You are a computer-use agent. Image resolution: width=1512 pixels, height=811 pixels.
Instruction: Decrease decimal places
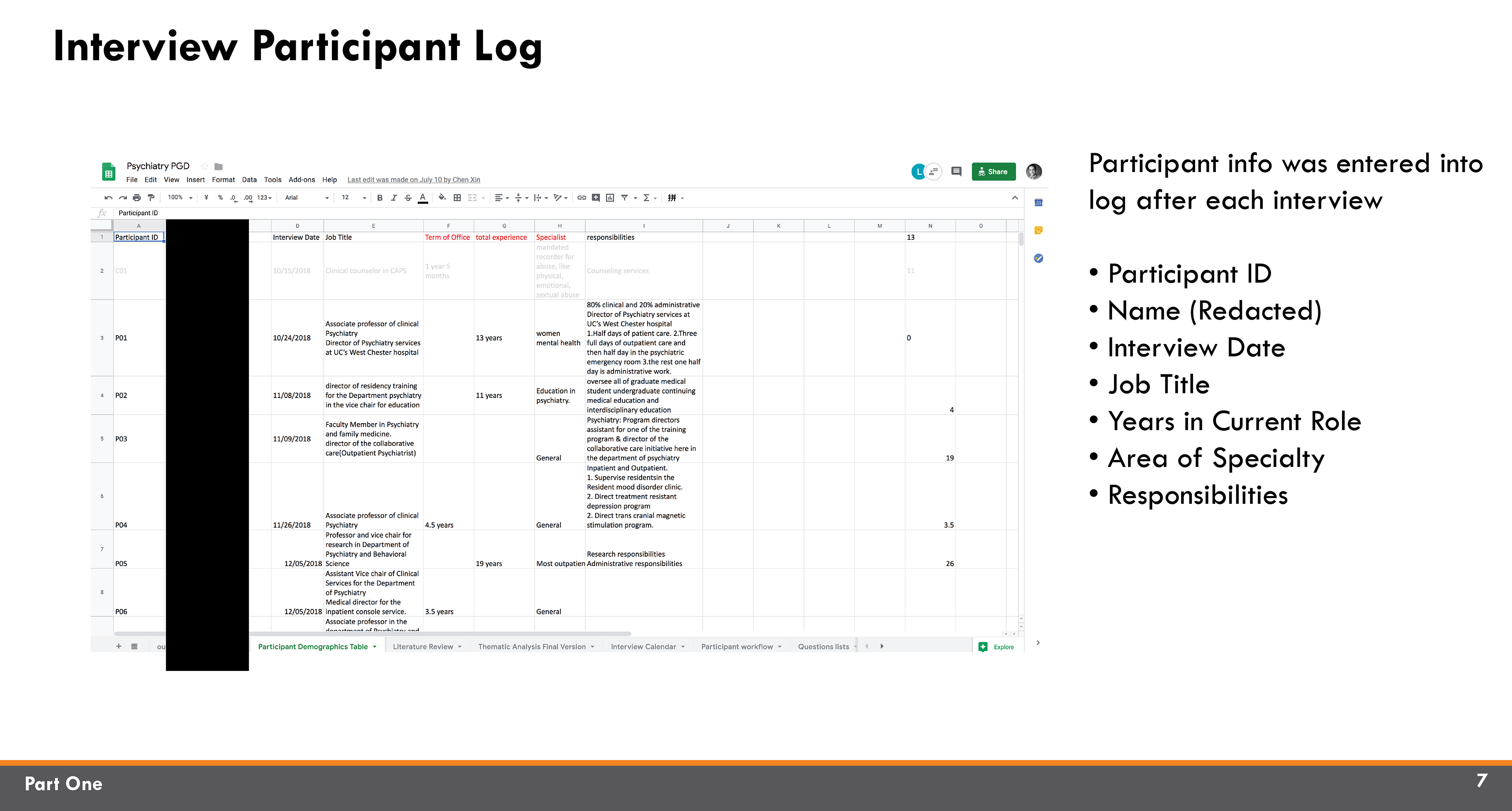coord(233,198)
